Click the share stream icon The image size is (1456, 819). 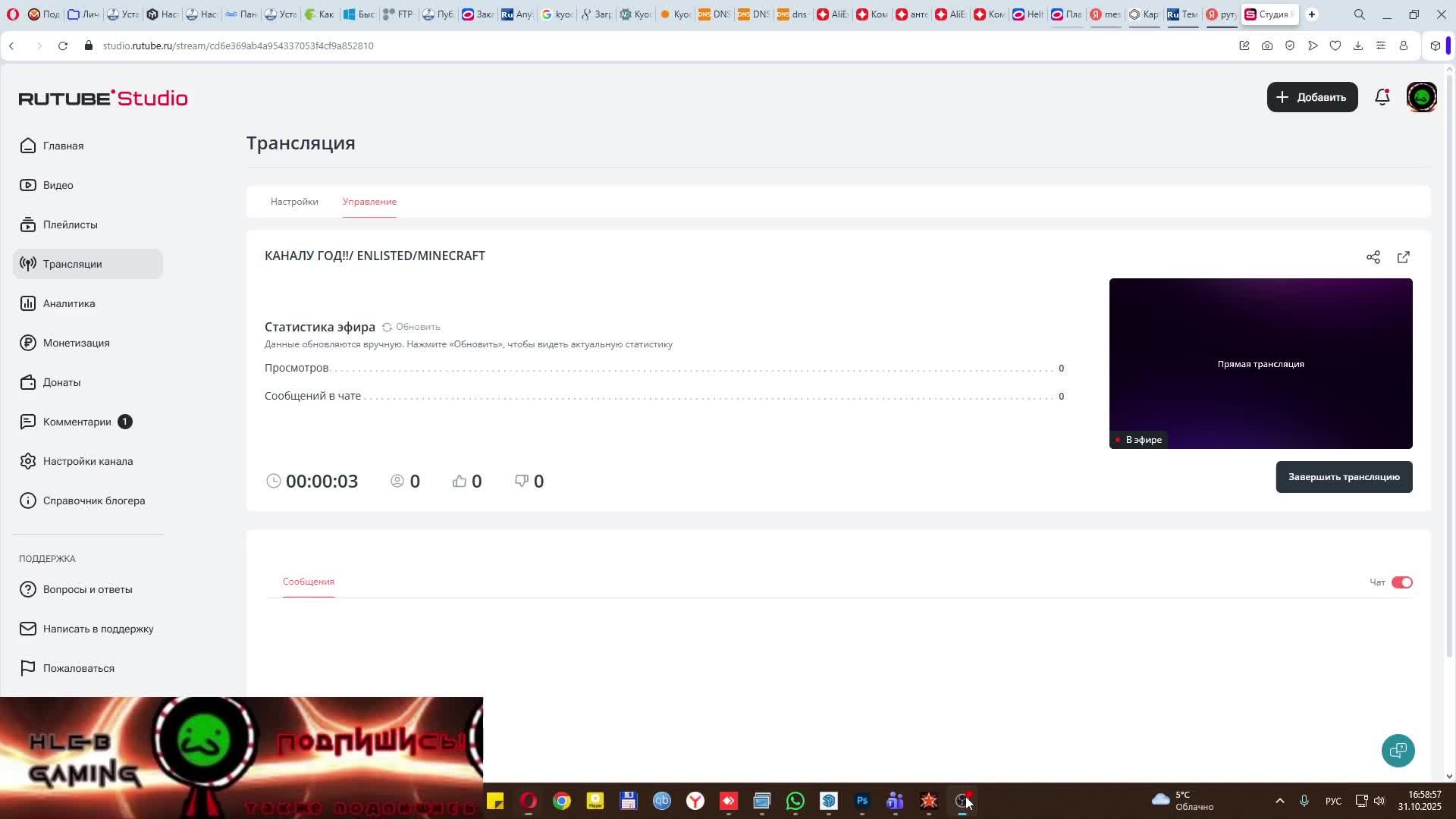pos(1373,258)
